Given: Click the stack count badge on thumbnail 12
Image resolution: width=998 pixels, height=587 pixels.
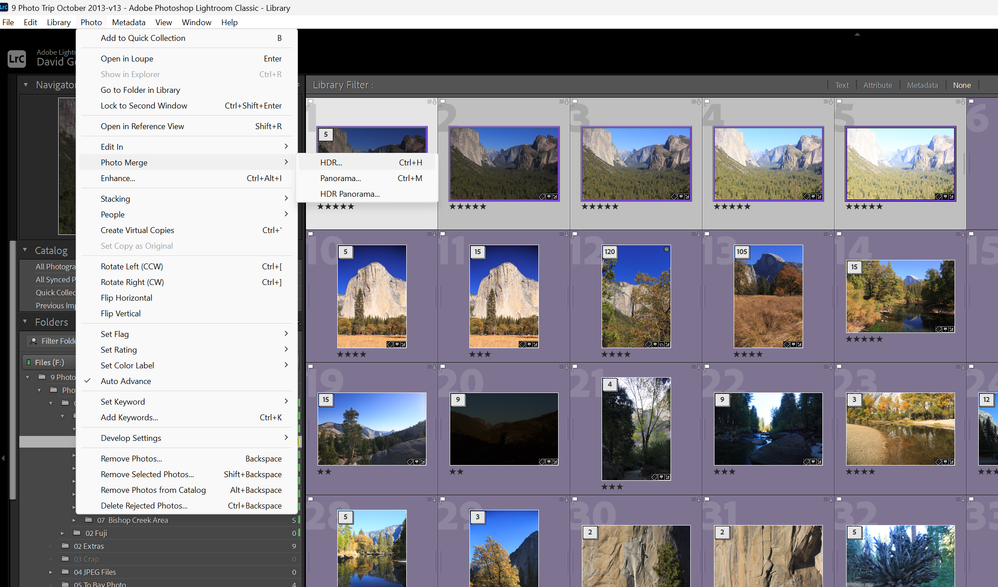Looking at the screenshot, I should tap(608, 252).
